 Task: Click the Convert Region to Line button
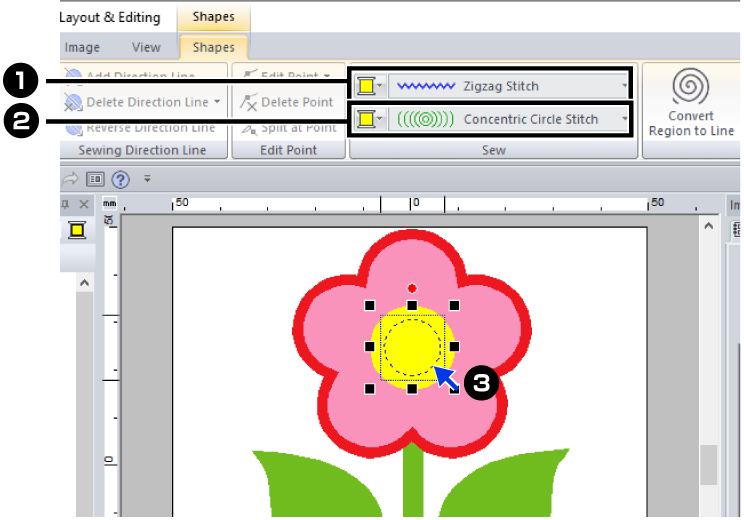pos(691,104)
